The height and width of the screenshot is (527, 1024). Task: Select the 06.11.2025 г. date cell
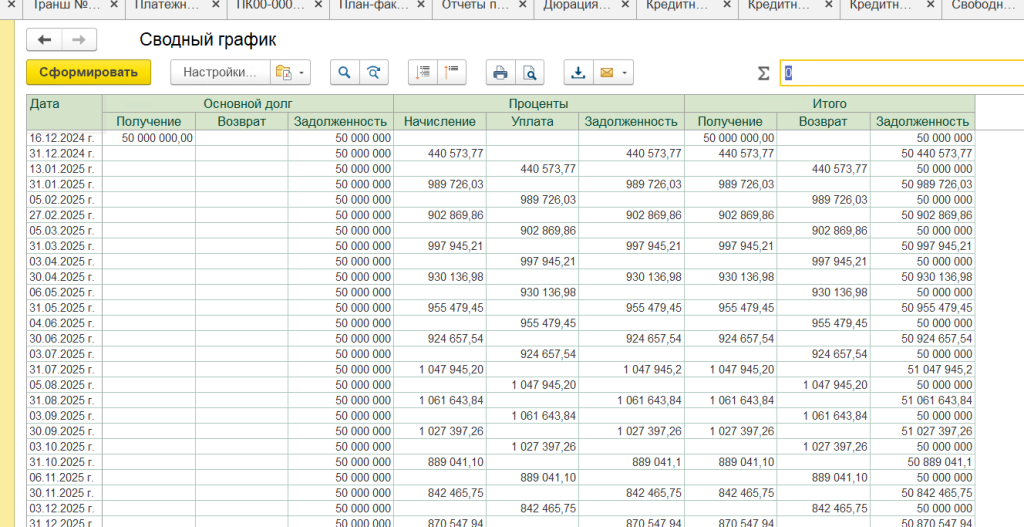[x=65, y=477]
